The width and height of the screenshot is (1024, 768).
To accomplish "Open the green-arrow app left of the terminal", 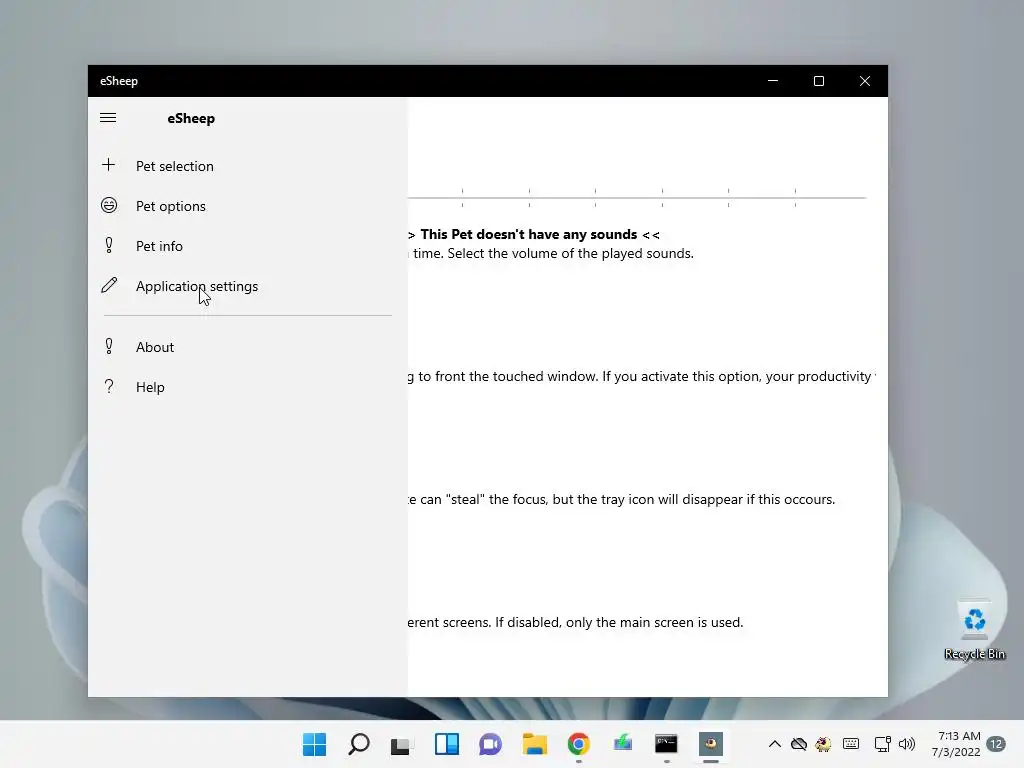I will [622, 743].
